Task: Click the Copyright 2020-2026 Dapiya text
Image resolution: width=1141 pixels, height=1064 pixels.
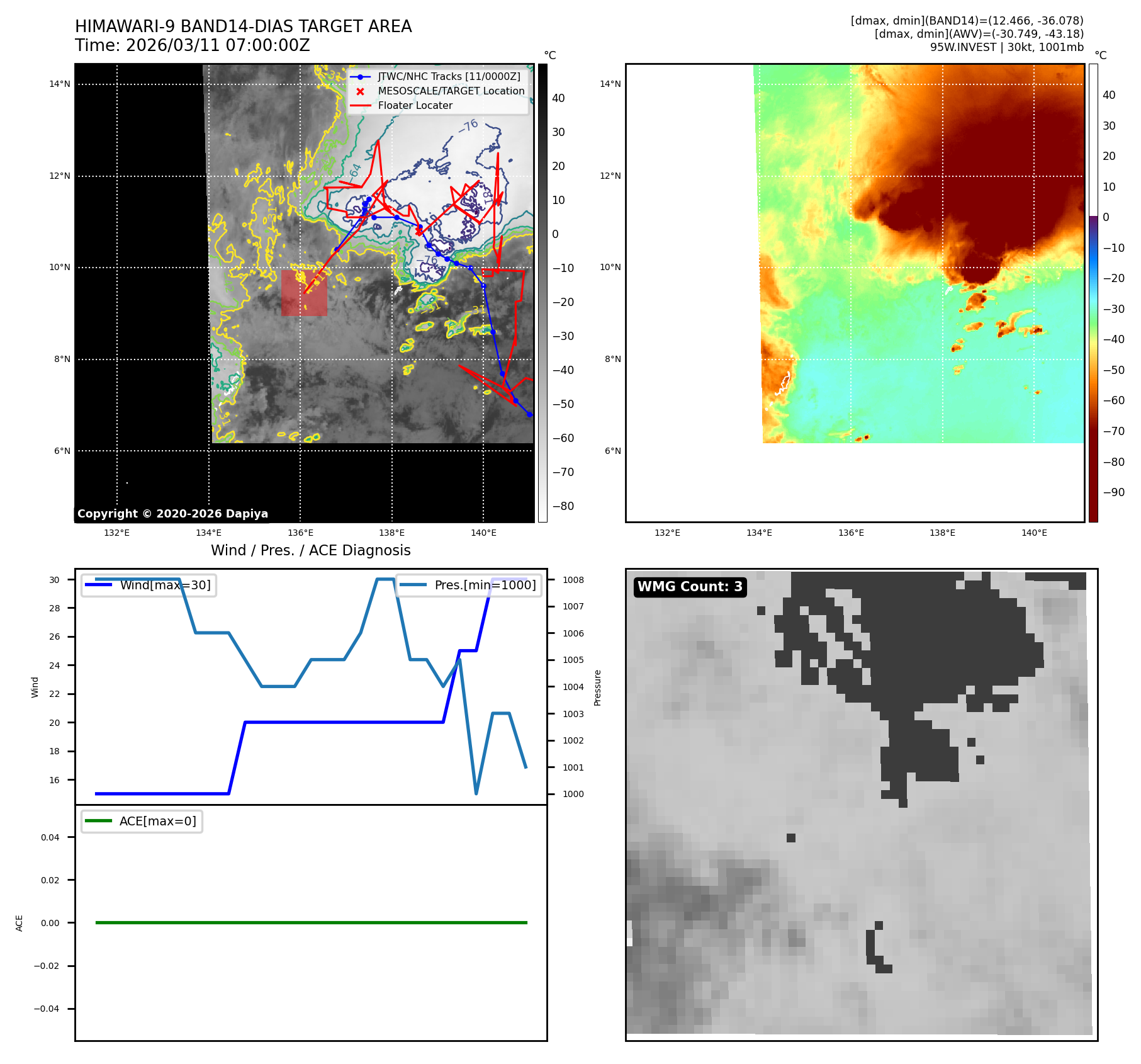Action: tap(172, 514)
